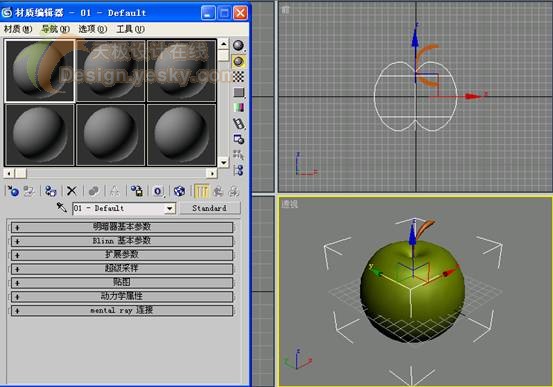
Task: Toggle the Show End Result button
Action: 201,191
